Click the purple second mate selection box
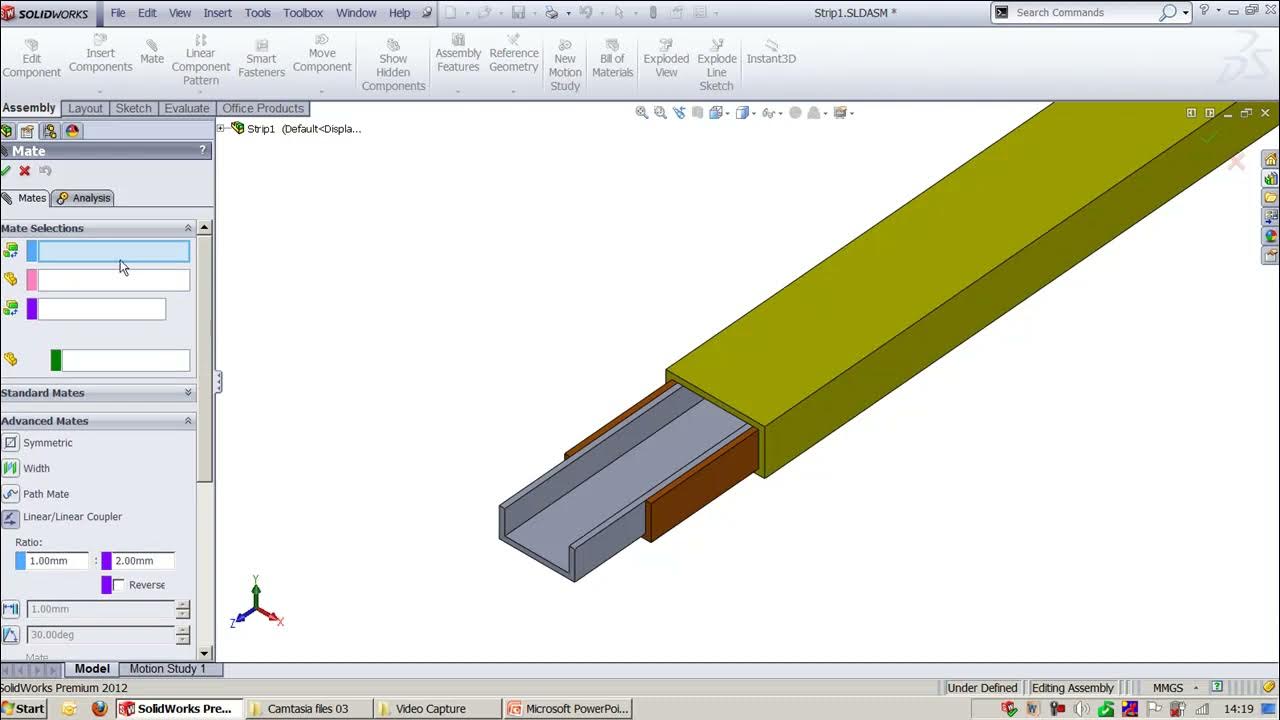Image resolution: width=1280 pixels, height=720 pixels. pyautogui.click(x=101, y=309)
